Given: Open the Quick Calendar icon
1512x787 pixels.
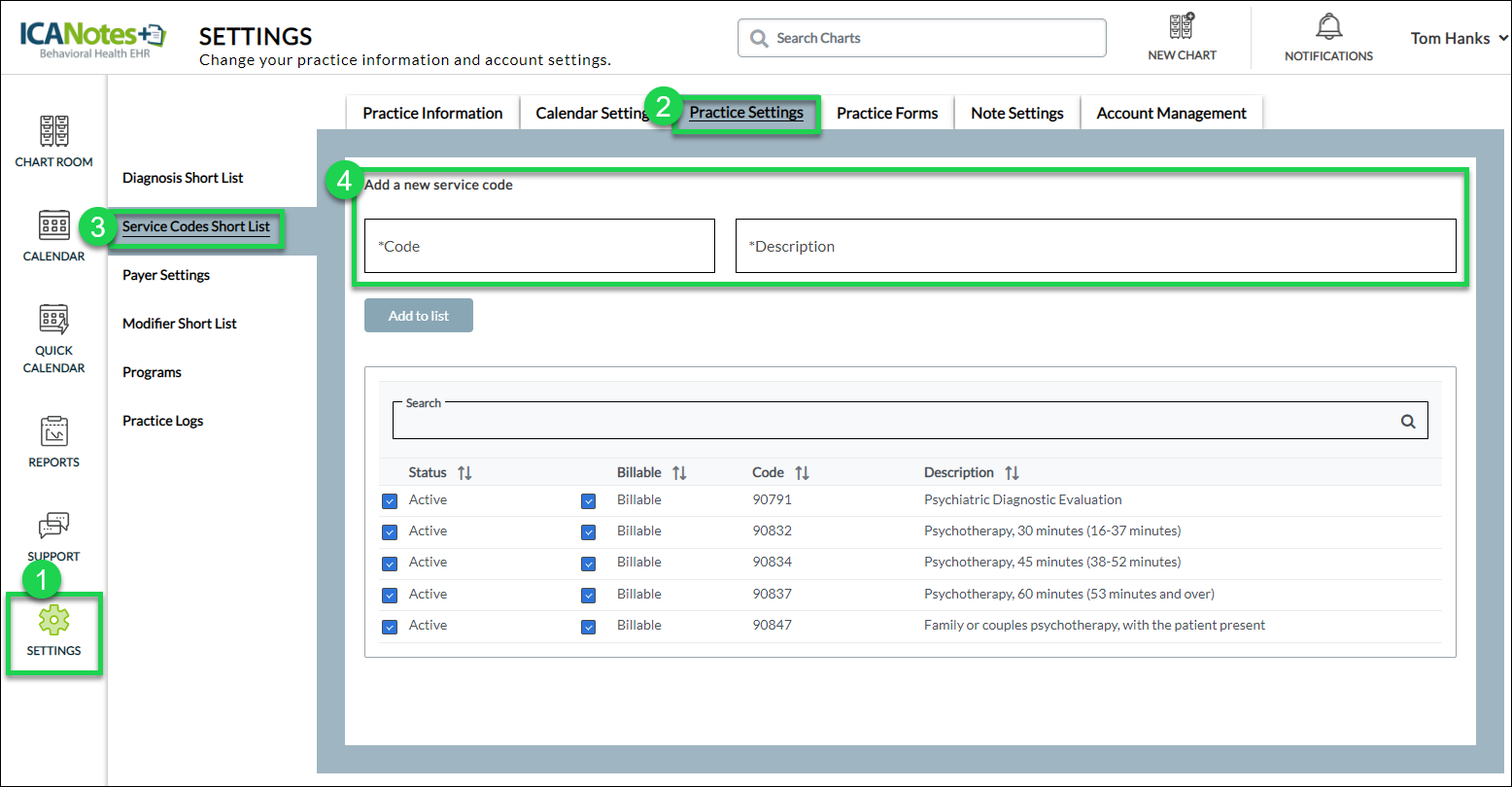Looking at the screenshot, I should (x=53, y=320).
